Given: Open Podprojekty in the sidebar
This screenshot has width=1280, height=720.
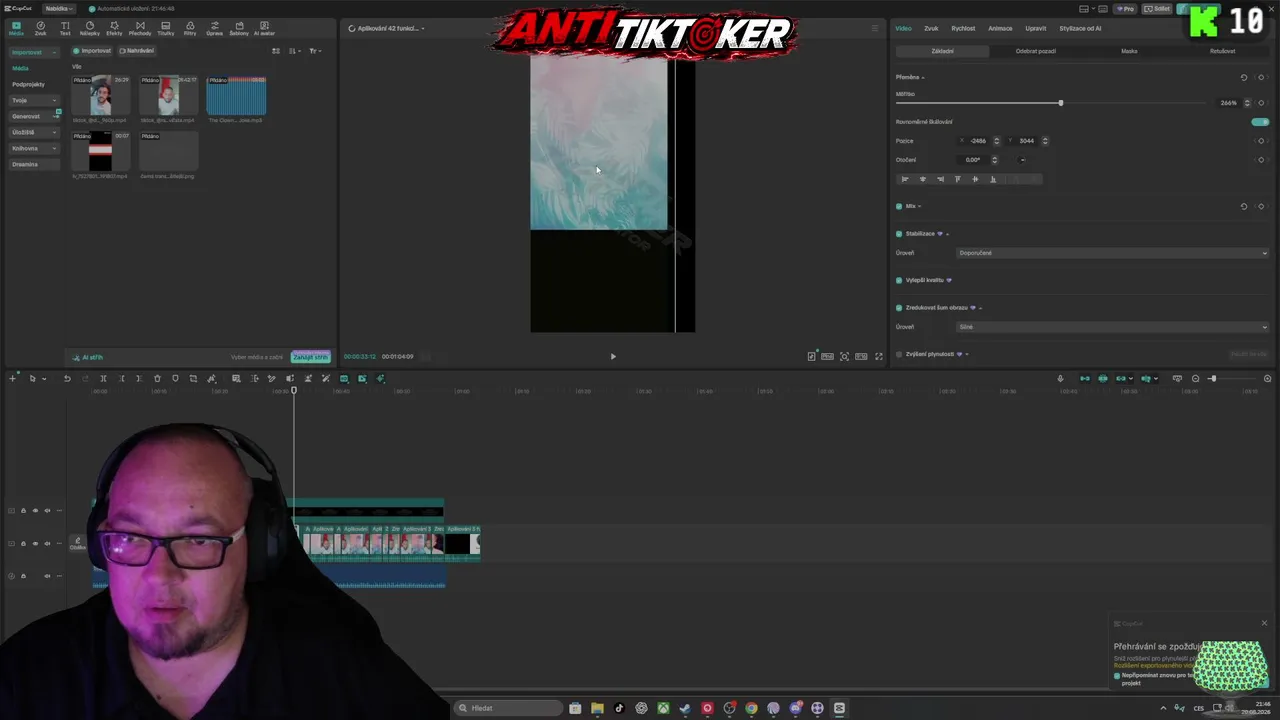Looking at the screenshot, I should click(x=28, y=84).
